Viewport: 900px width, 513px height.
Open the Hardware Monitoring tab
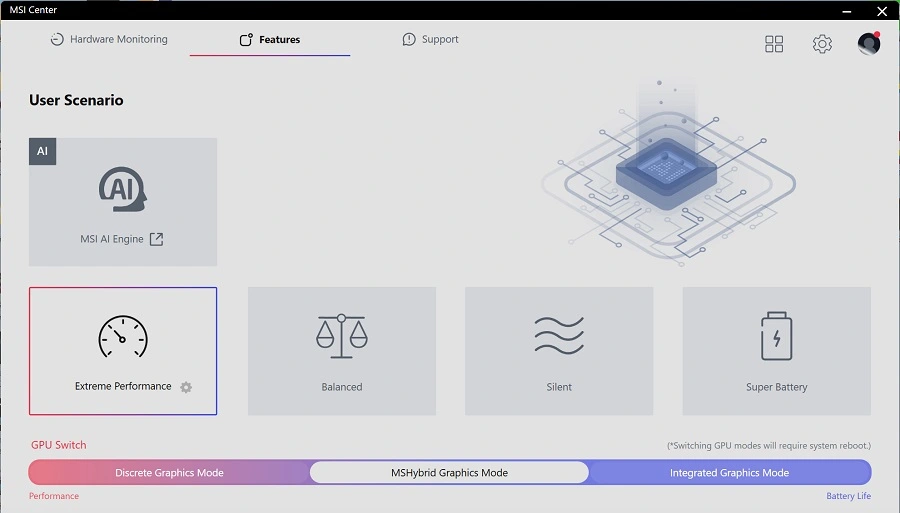[x=109, y=40]
